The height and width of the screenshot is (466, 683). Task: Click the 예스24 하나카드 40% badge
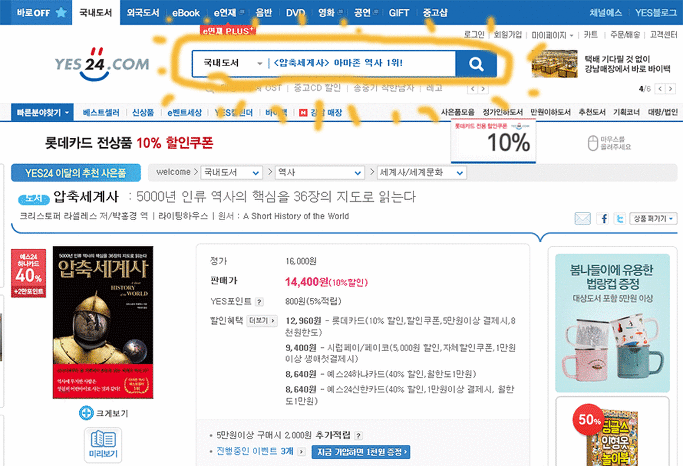pos(28,273)
